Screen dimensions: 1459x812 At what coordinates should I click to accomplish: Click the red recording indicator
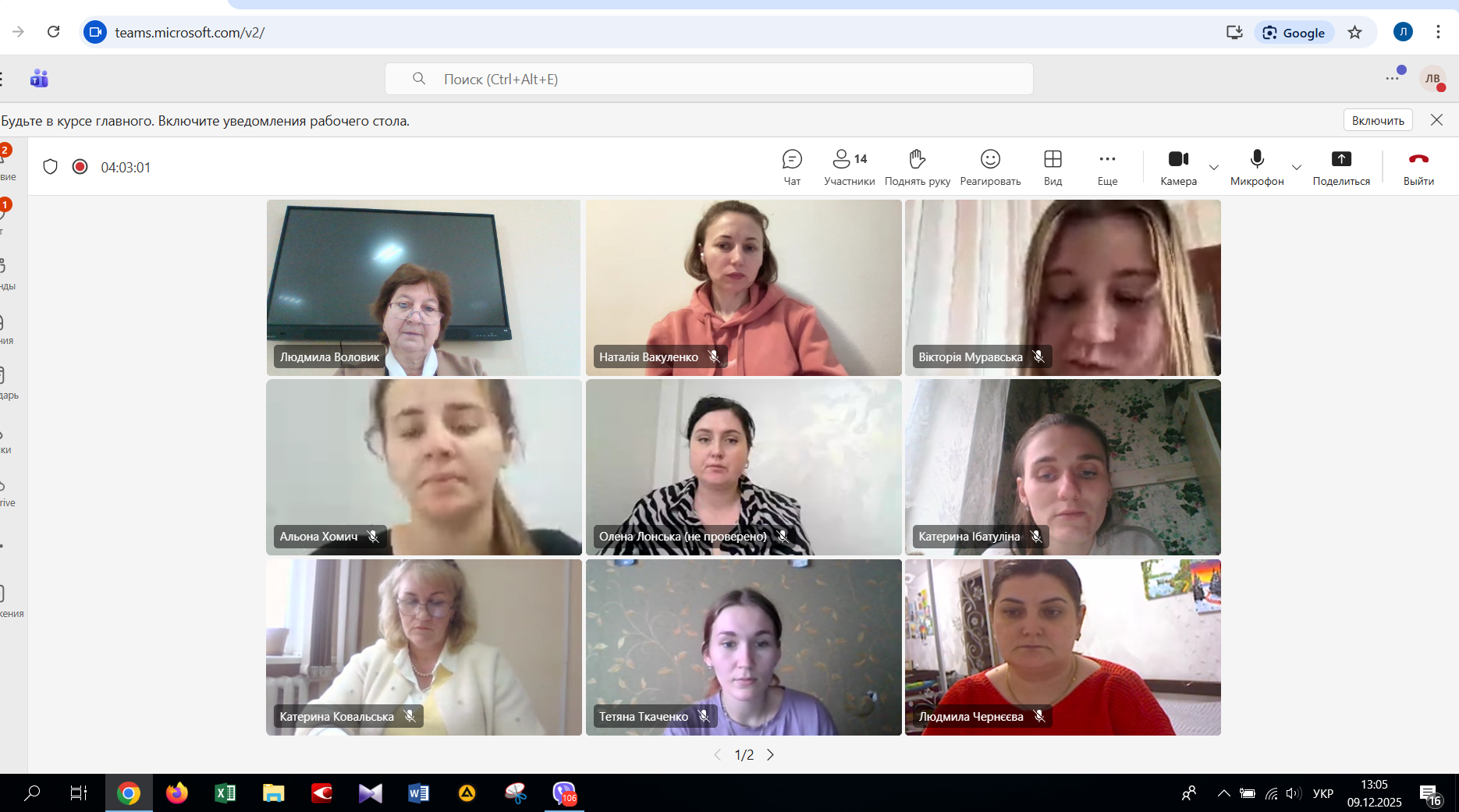click(80, 167)
